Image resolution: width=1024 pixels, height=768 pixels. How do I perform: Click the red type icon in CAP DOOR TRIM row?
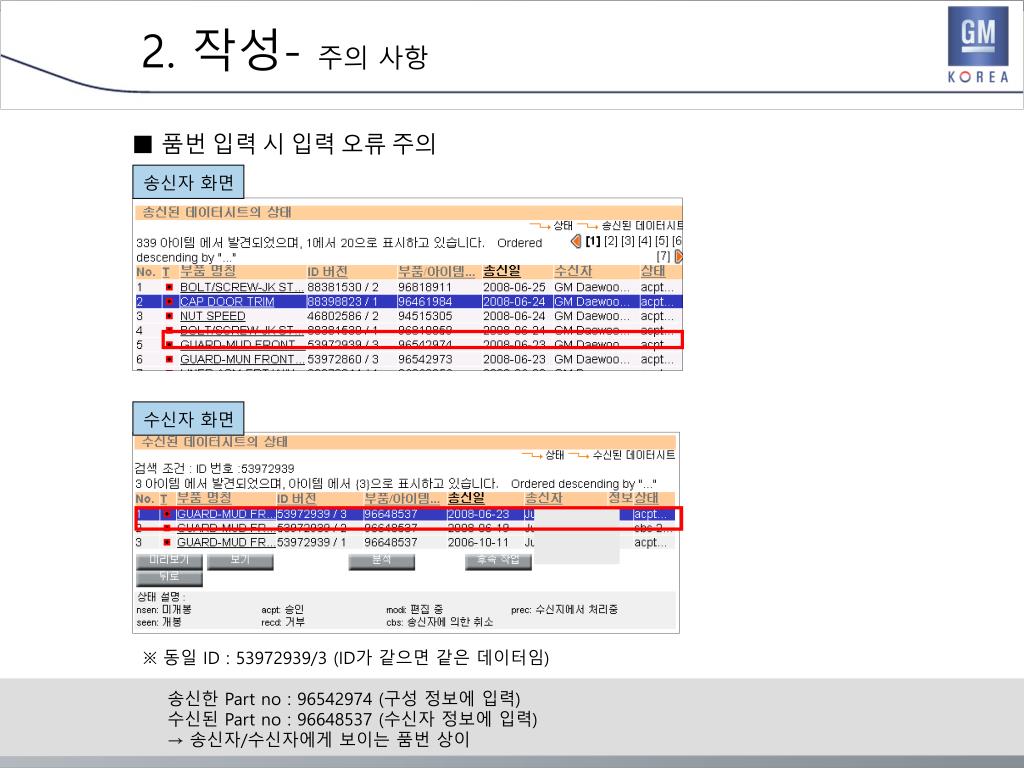click(x=169, y=302)
